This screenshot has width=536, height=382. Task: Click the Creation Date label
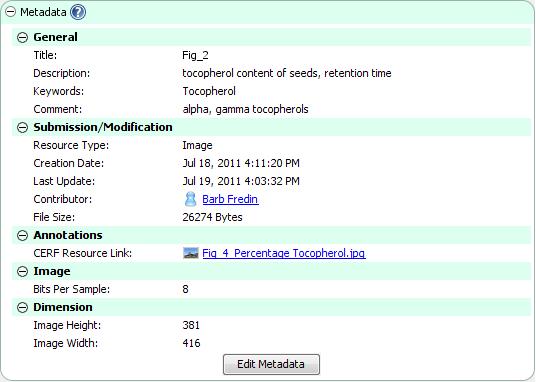(x=68, y=163)
